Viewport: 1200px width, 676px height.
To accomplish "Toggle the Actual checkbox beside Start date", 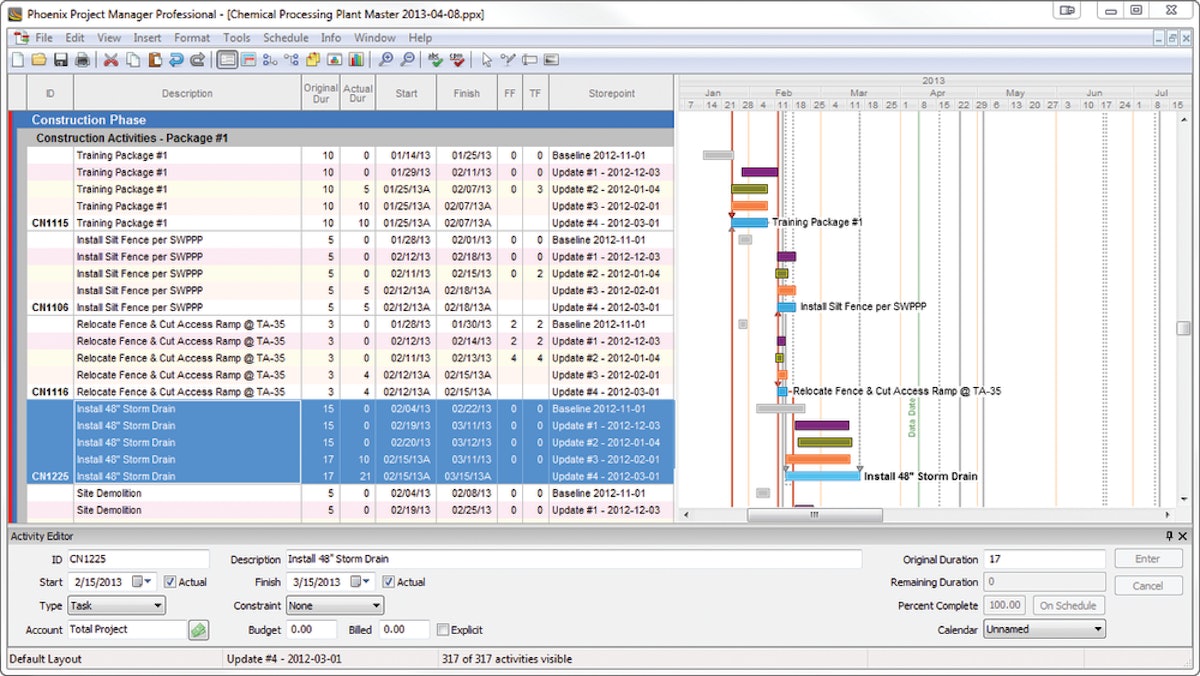I will [x=170, y=582].
